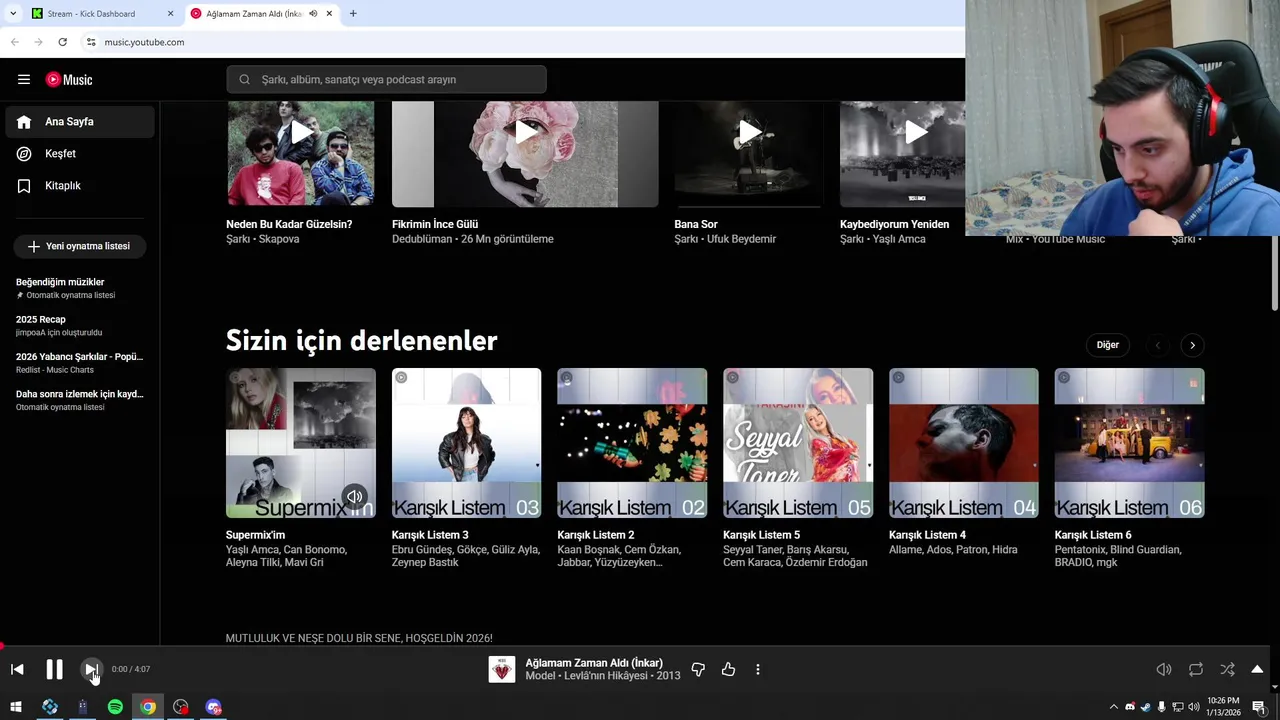Open Karışık Listem 5 card
Image resolution: width=1280 pixels, height=720 pixels.
tap(798, 443)
